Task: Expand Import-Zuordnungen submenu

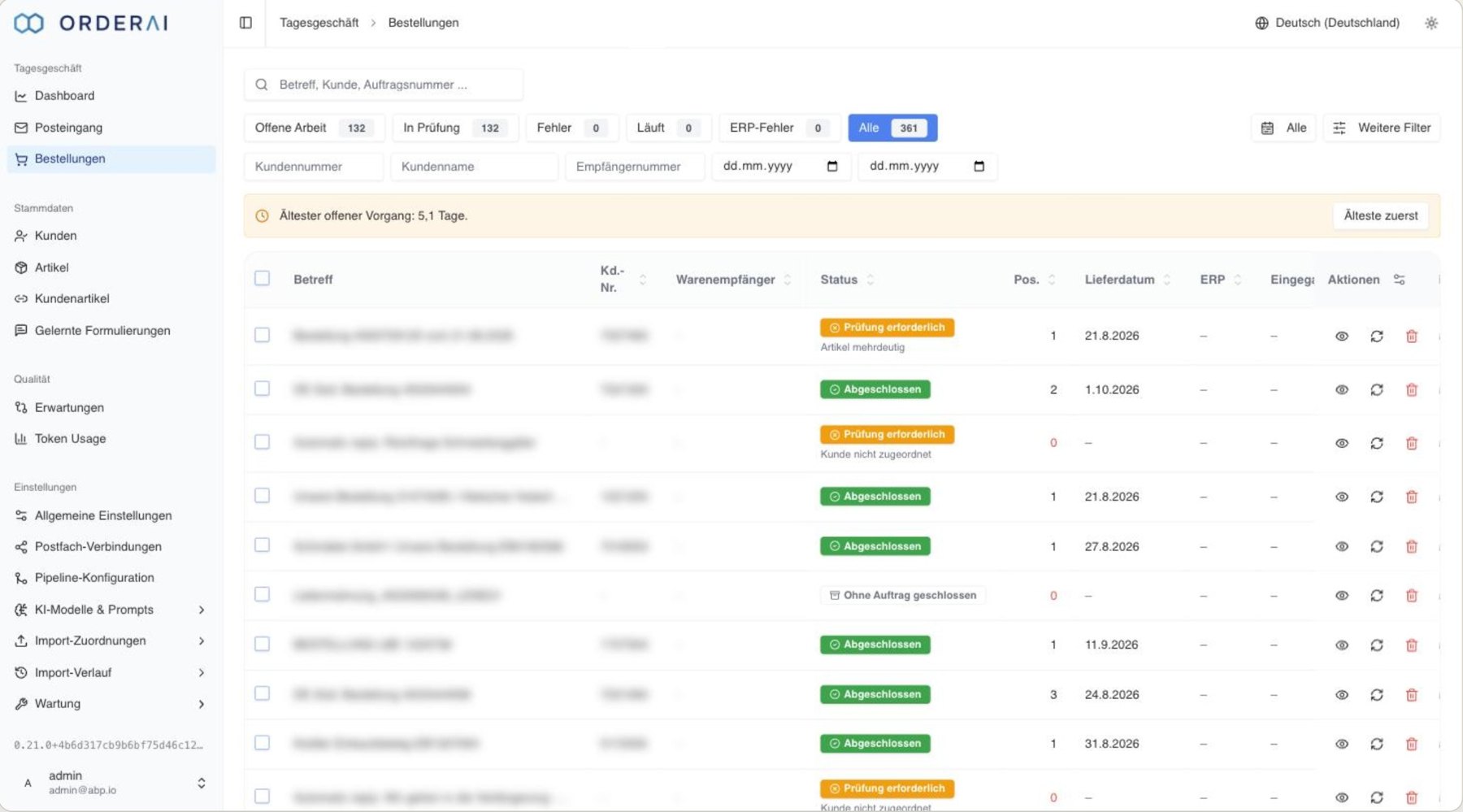Action: (111, 641)
